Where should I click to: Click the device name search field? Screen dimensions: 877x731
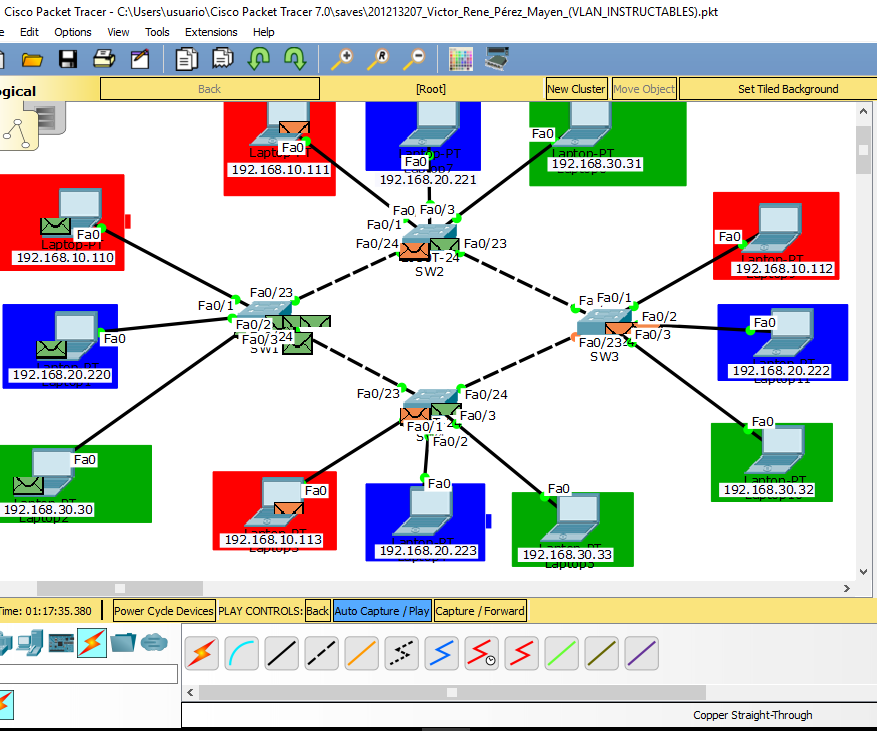click(x=88, y=674)
